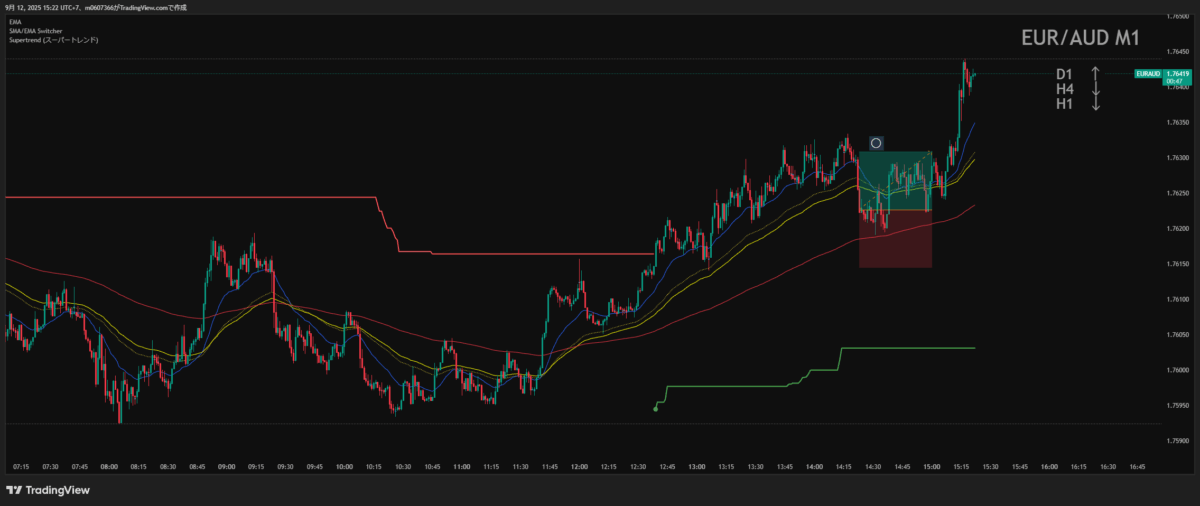Image resolution: width=1200 pixels, height=506 pixels.
Task: Select the SMA/EMA Switcher indicator legend
Action: (33, 30)
